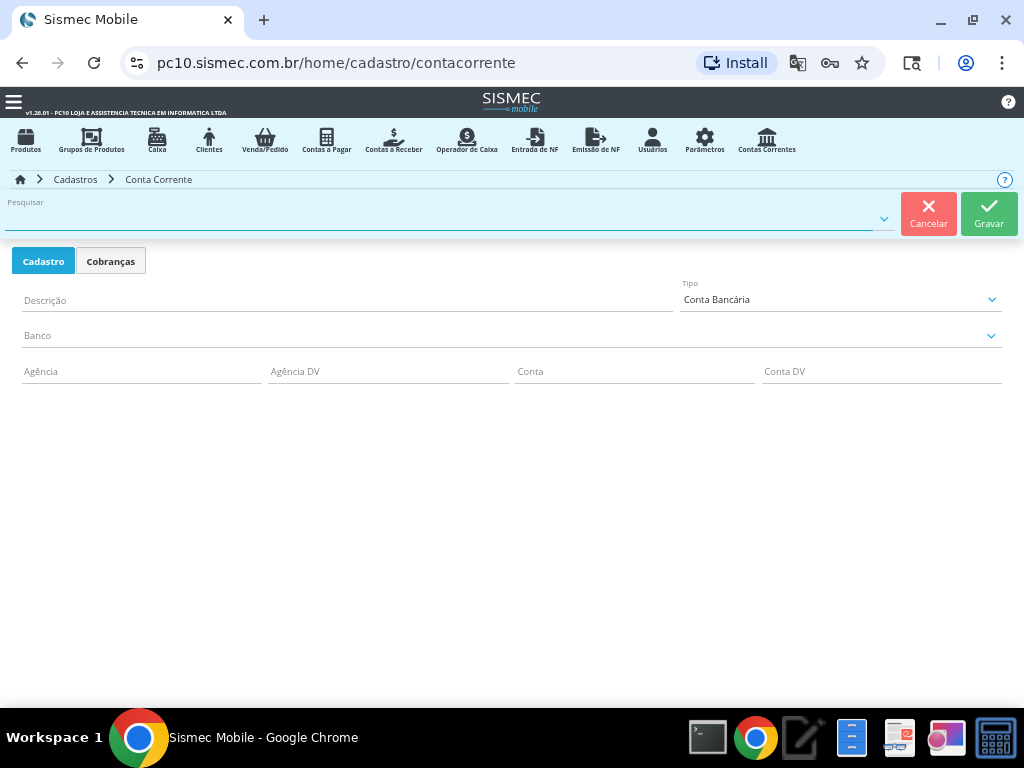Click the red Cancelar button

(x=928, y=214)
